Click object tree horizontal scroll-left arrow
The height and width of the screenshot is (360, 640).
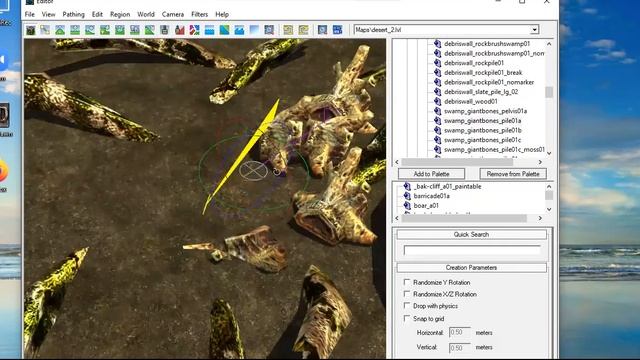(x=397, y=162)
